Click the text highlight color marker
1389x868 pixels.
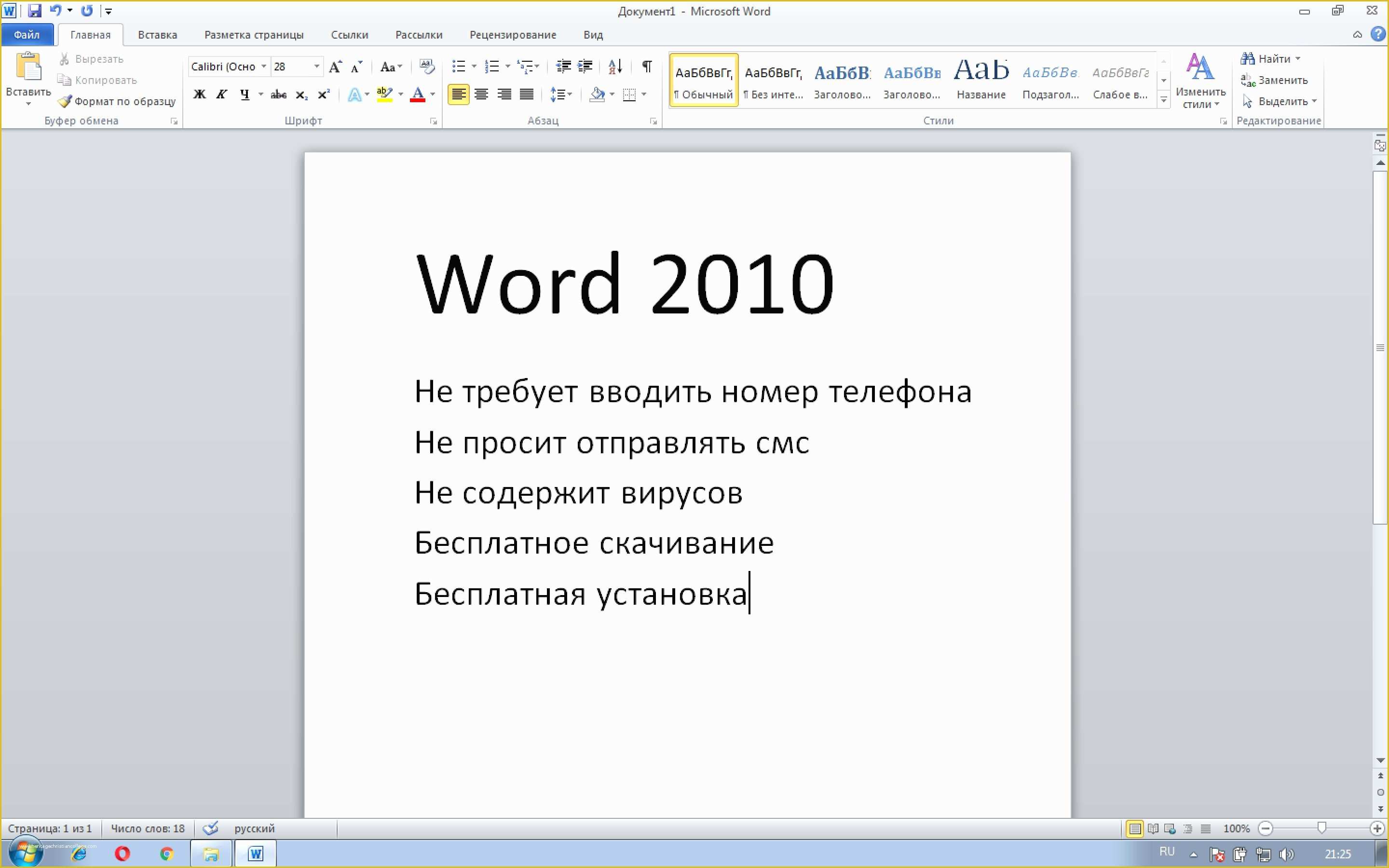[384, 94]
